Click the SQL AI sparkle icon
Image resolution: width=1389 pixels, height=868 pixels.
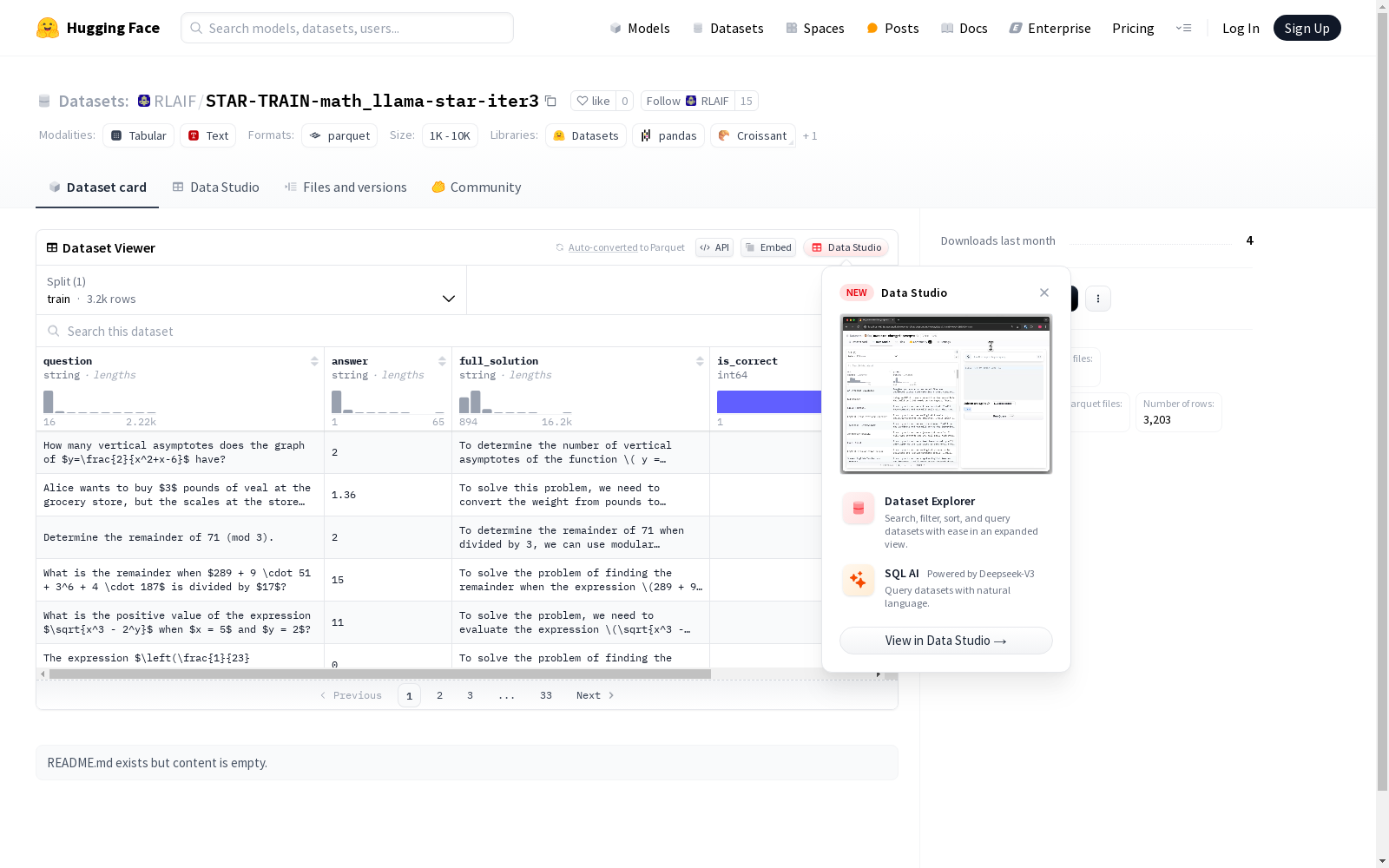859,581
